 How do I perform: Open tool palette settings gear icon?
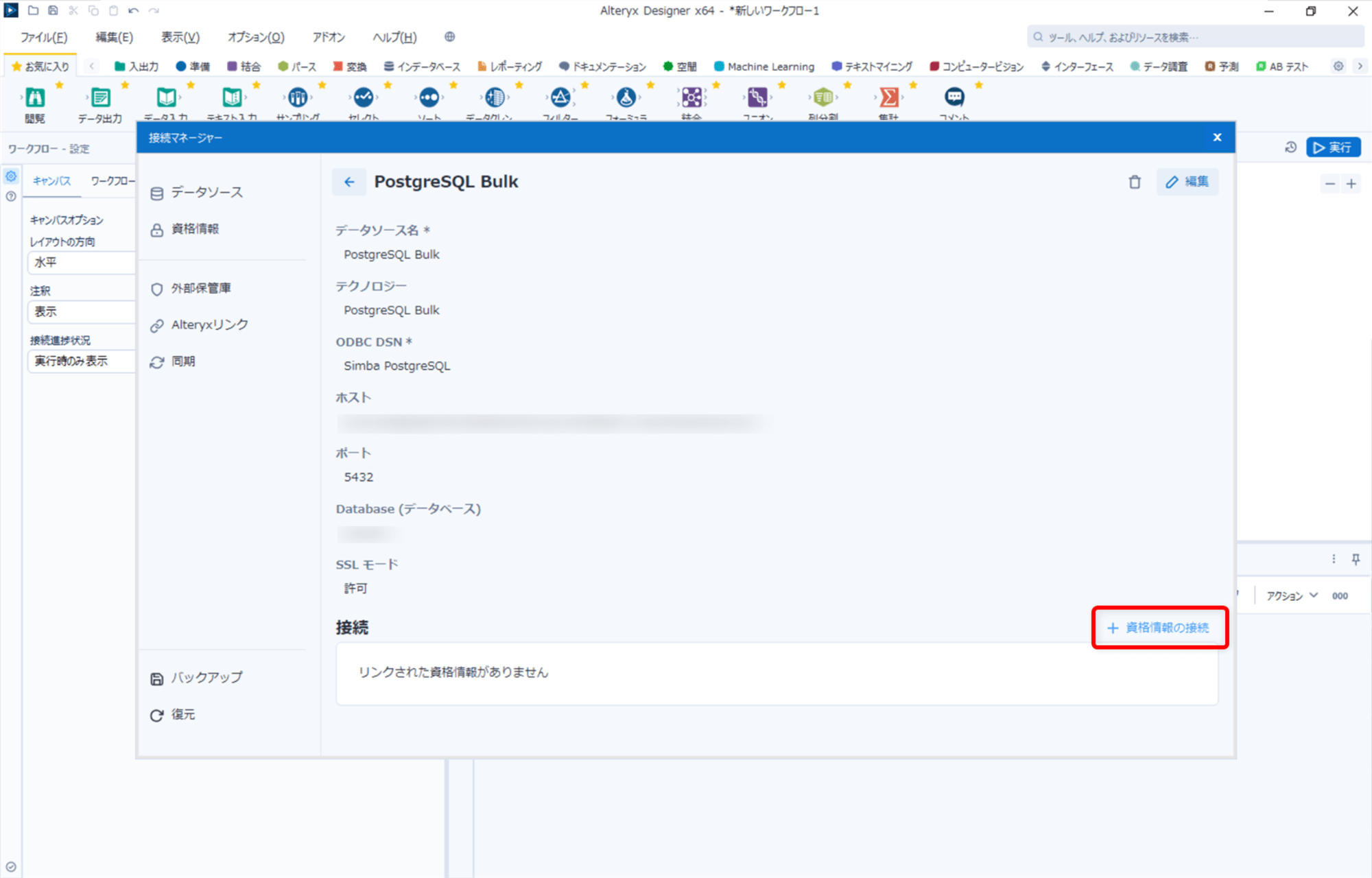1338,67
